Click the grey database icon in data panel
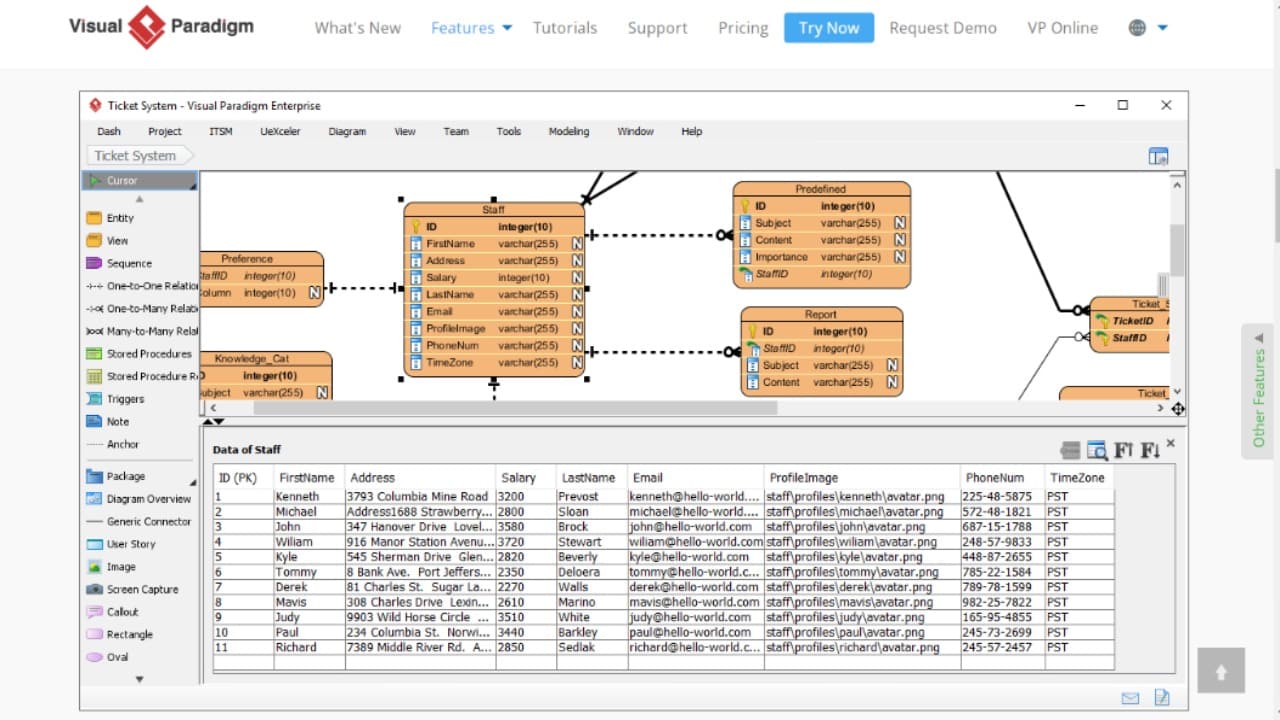Viewport: 1280px width, 720px height. (1070, 450)
